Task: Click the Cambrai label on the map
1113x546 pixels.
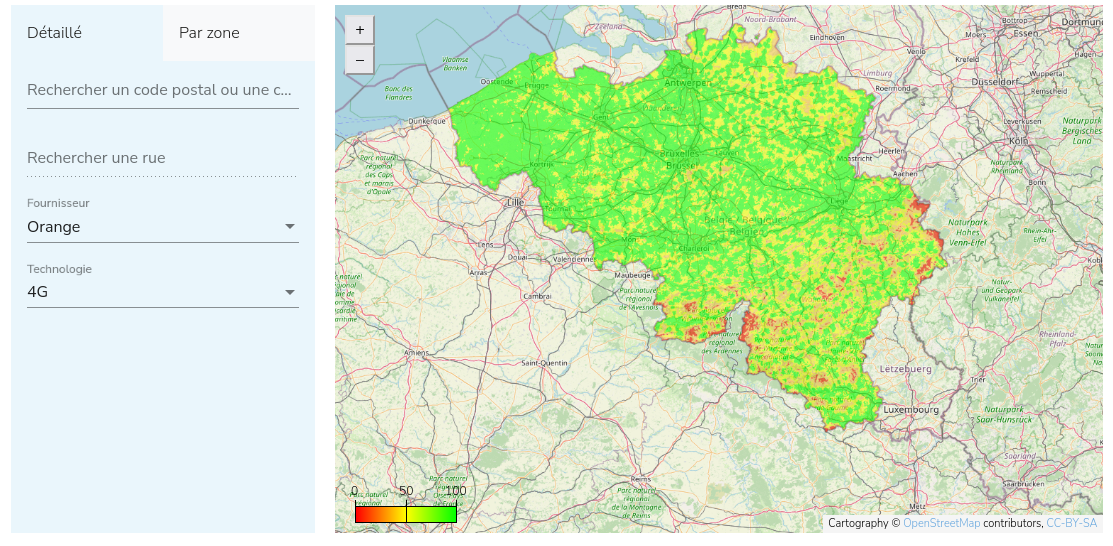Action: (x=537, y=296)
